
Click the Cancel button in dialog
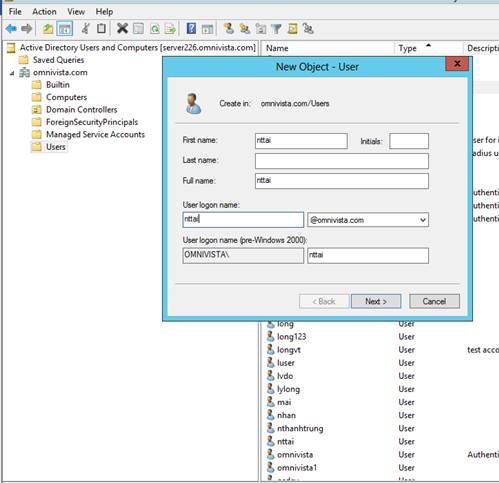tap(434, 301)
